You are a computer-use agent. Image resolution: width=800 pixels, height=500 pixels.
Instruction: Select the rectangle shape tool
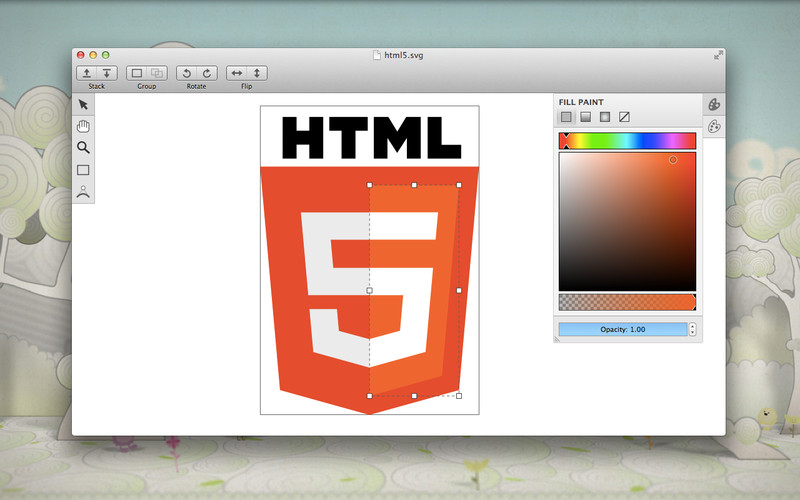point(83,170)
